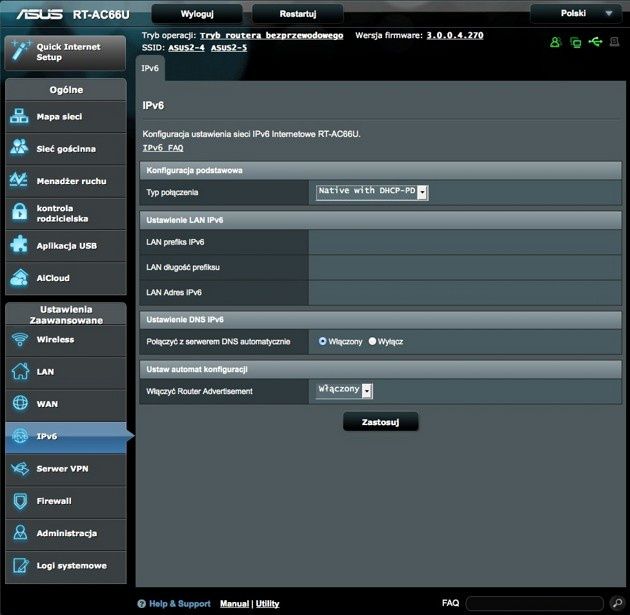Click the green network clients status icon

tap(575, 42)
